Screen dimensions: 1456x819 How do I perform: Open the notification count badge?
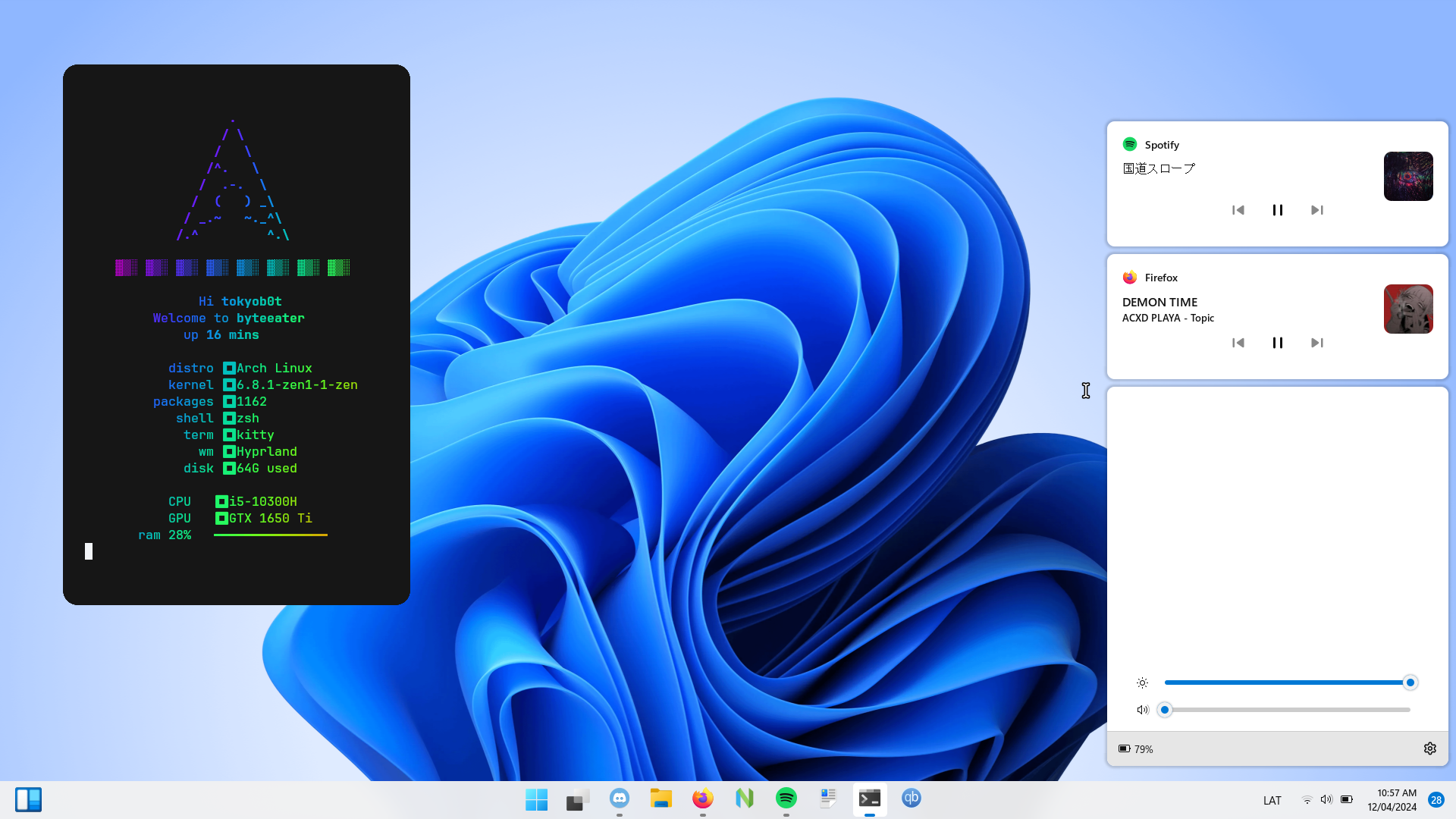(x=1436, y=800)
